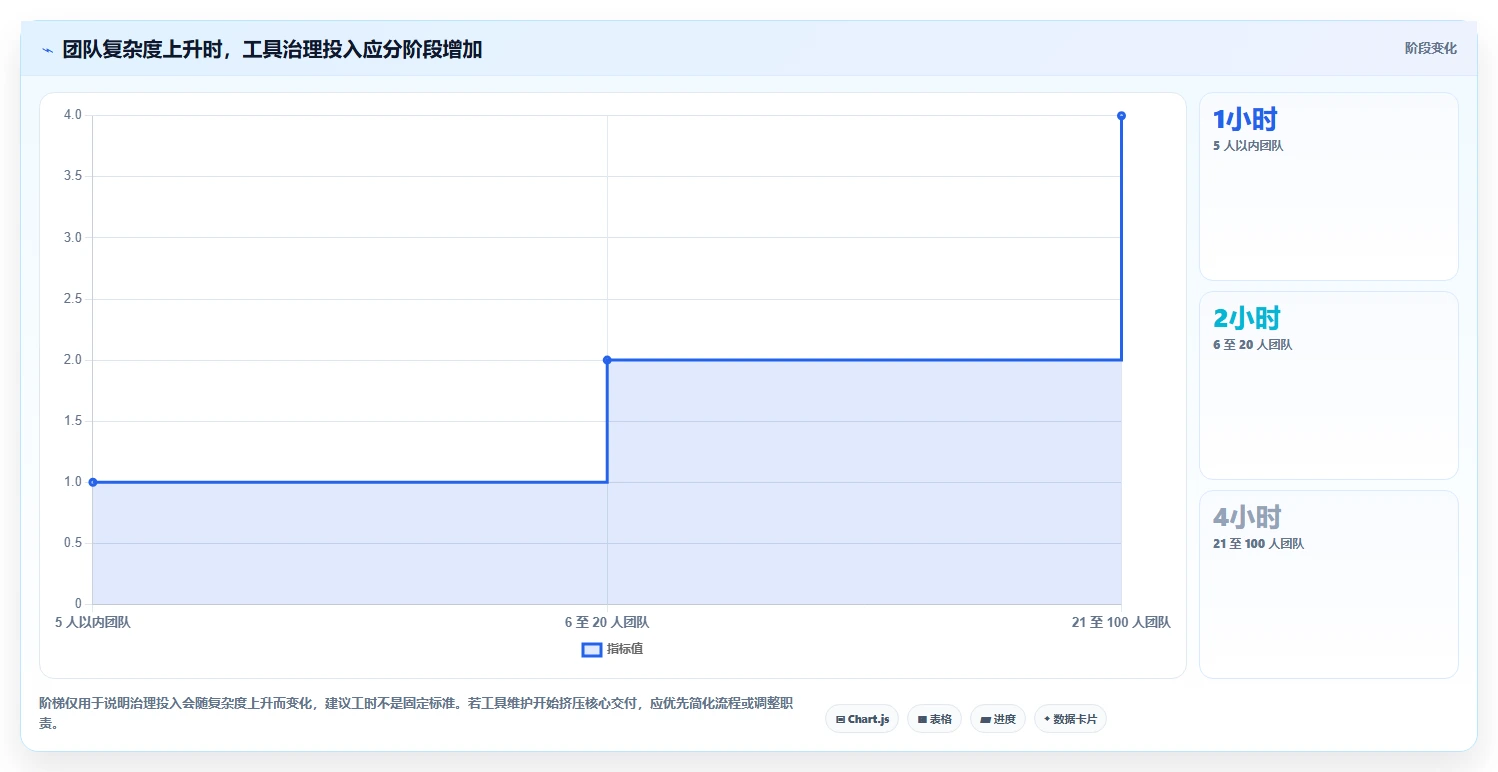Click the 21 至 100 人团队 caption in third card
The height and width of the screenshot is (772, 1498).
pos(1258,544)
